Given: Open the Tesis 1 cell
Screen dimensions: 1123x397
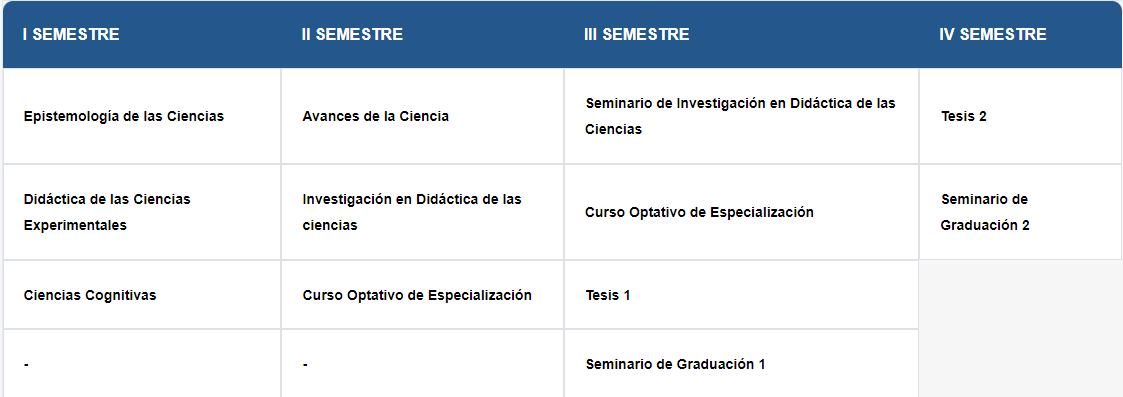Looking at the screenshot, I should 607,295.
